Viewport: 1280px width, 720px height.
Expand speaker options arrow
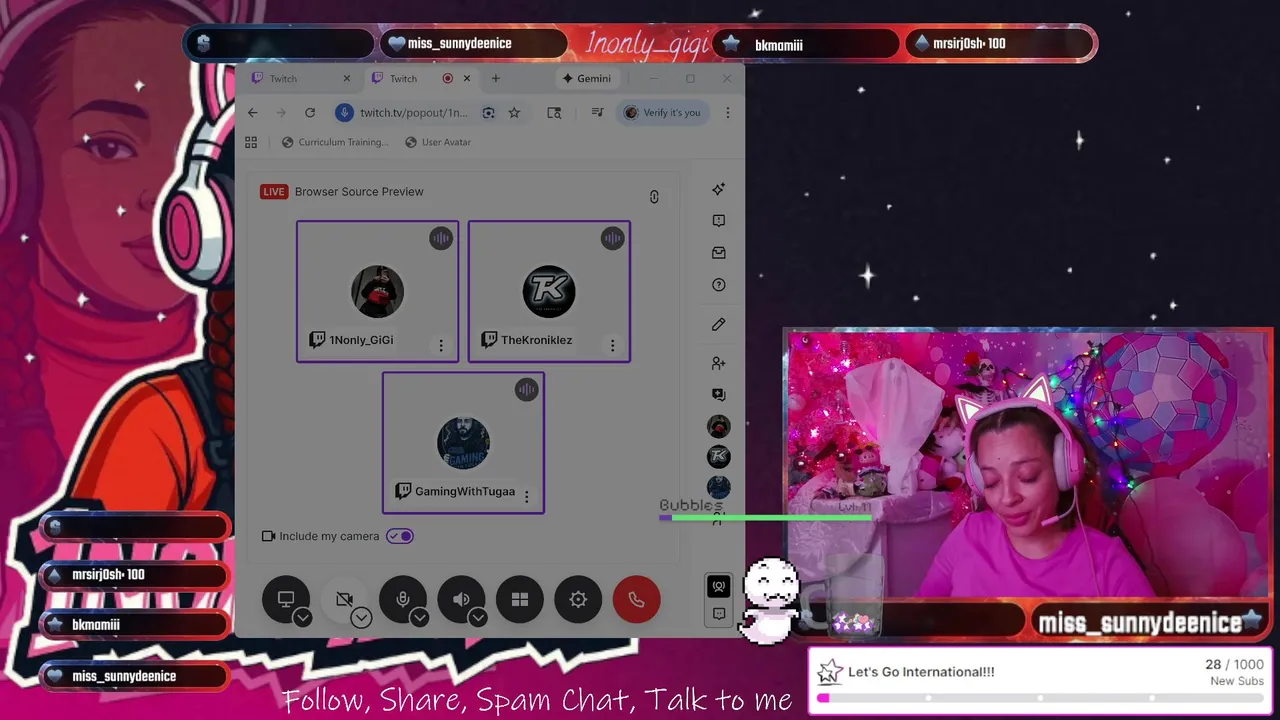tap(478, 618)
